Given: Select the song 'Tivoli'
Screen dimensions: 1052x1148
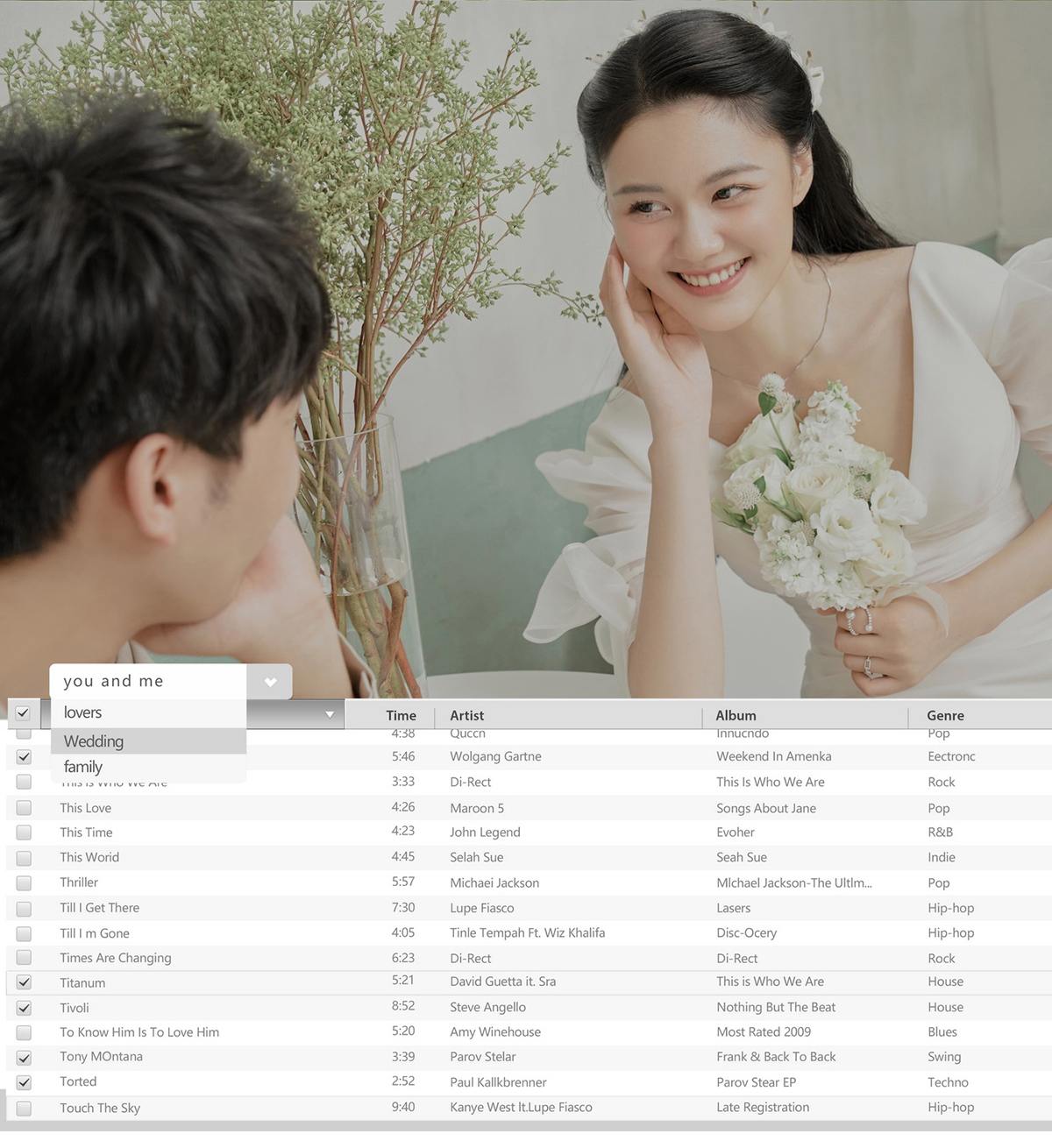Looking at the screenshot, I should click(x=75, y=1008).
